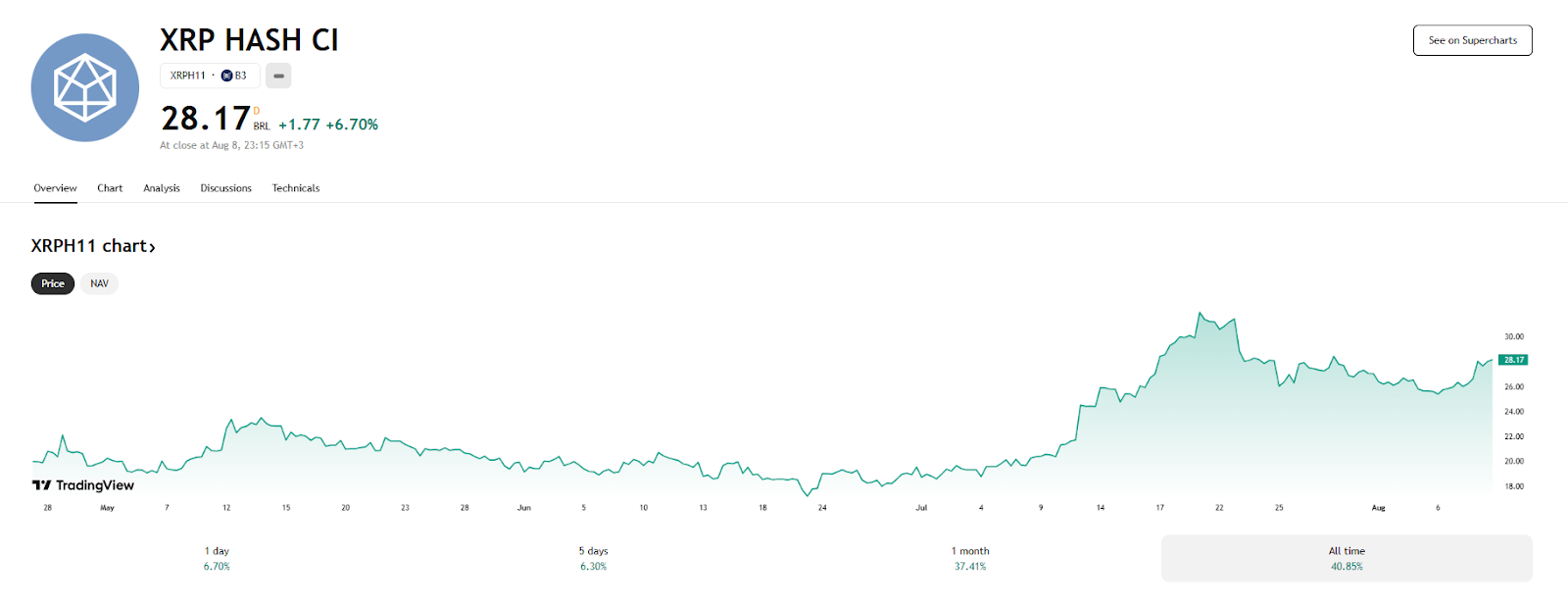1568x607 pixels.
Task: Switch to the Overview tab
Action: pyautogui.click(x=55, y=188)
